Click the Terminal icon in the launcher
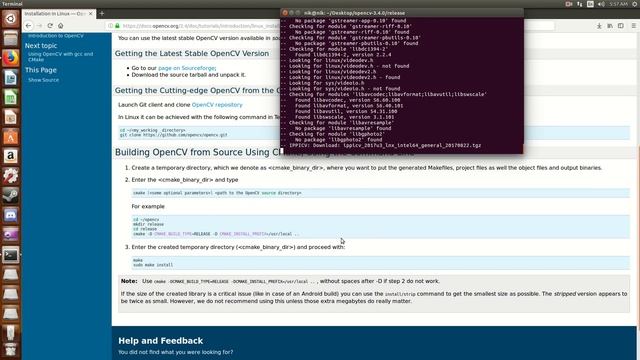The image size is (640, 360). click(11, 254)
